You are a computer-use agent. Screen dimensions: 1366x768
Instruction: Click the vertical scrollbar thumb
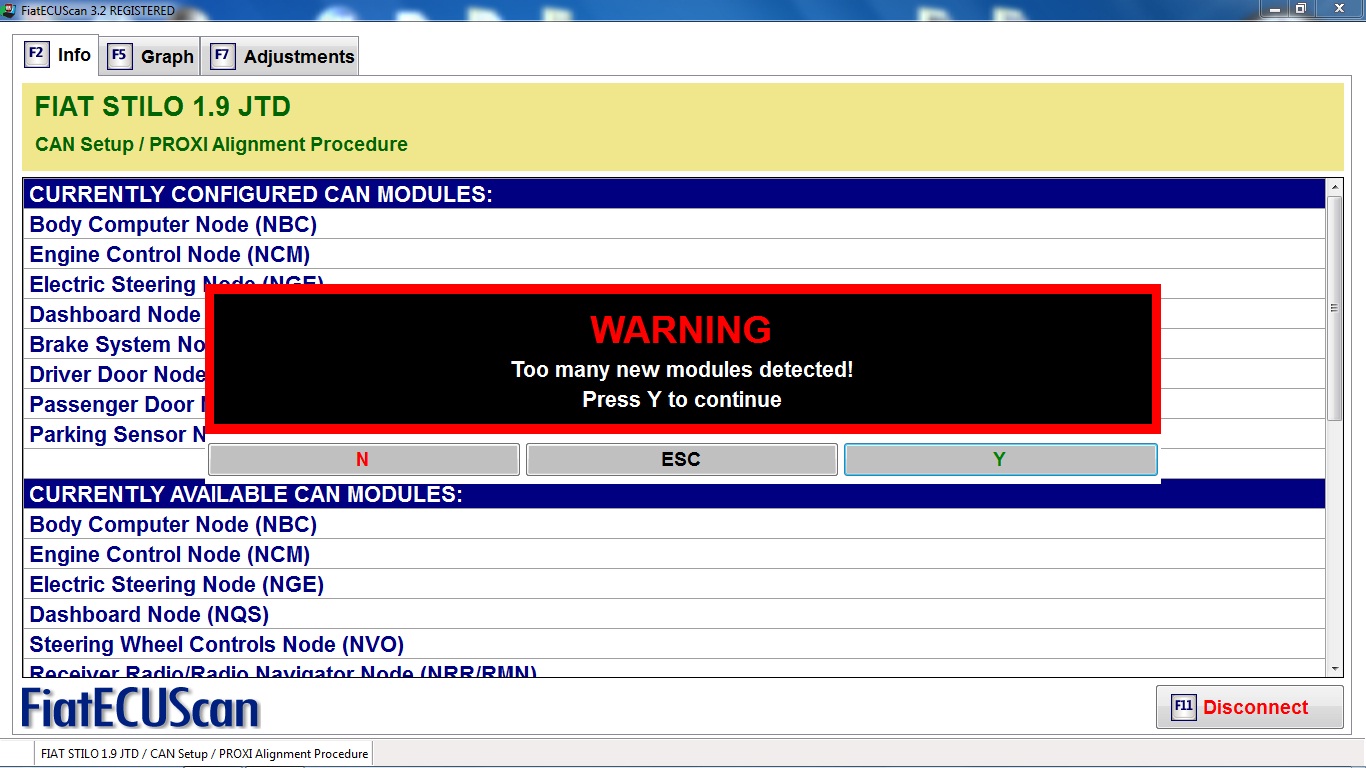click(x=1335, y=308)
